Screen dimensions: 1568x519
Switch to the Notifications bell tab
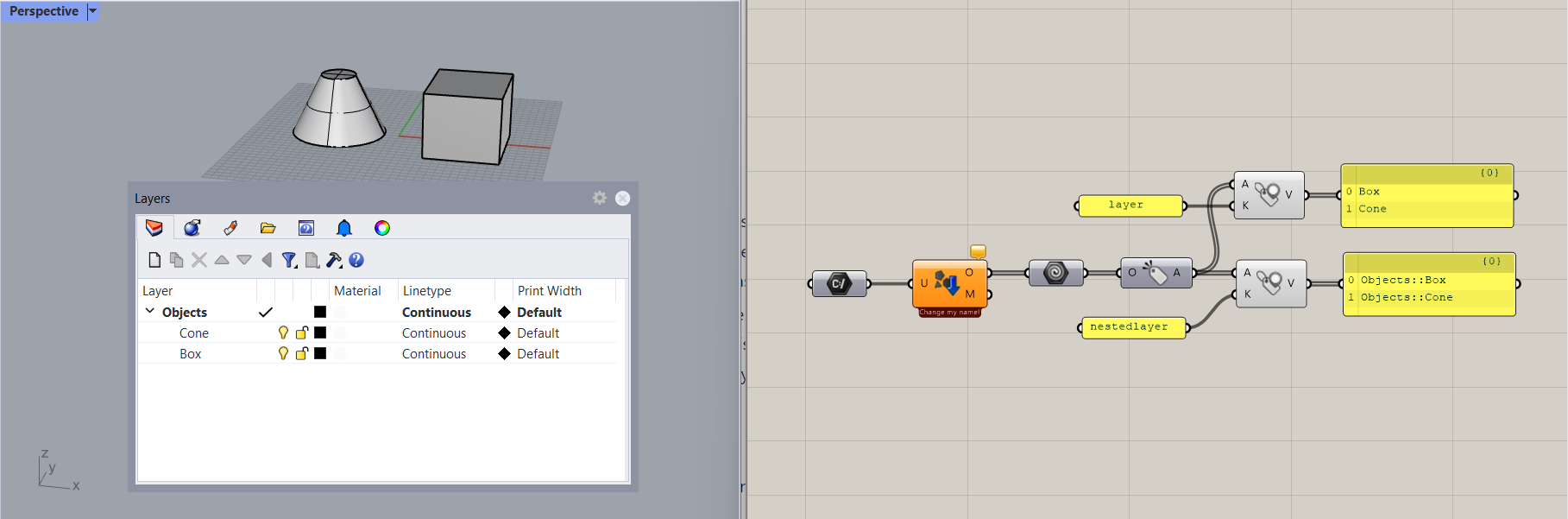click(x=344, y=228)
